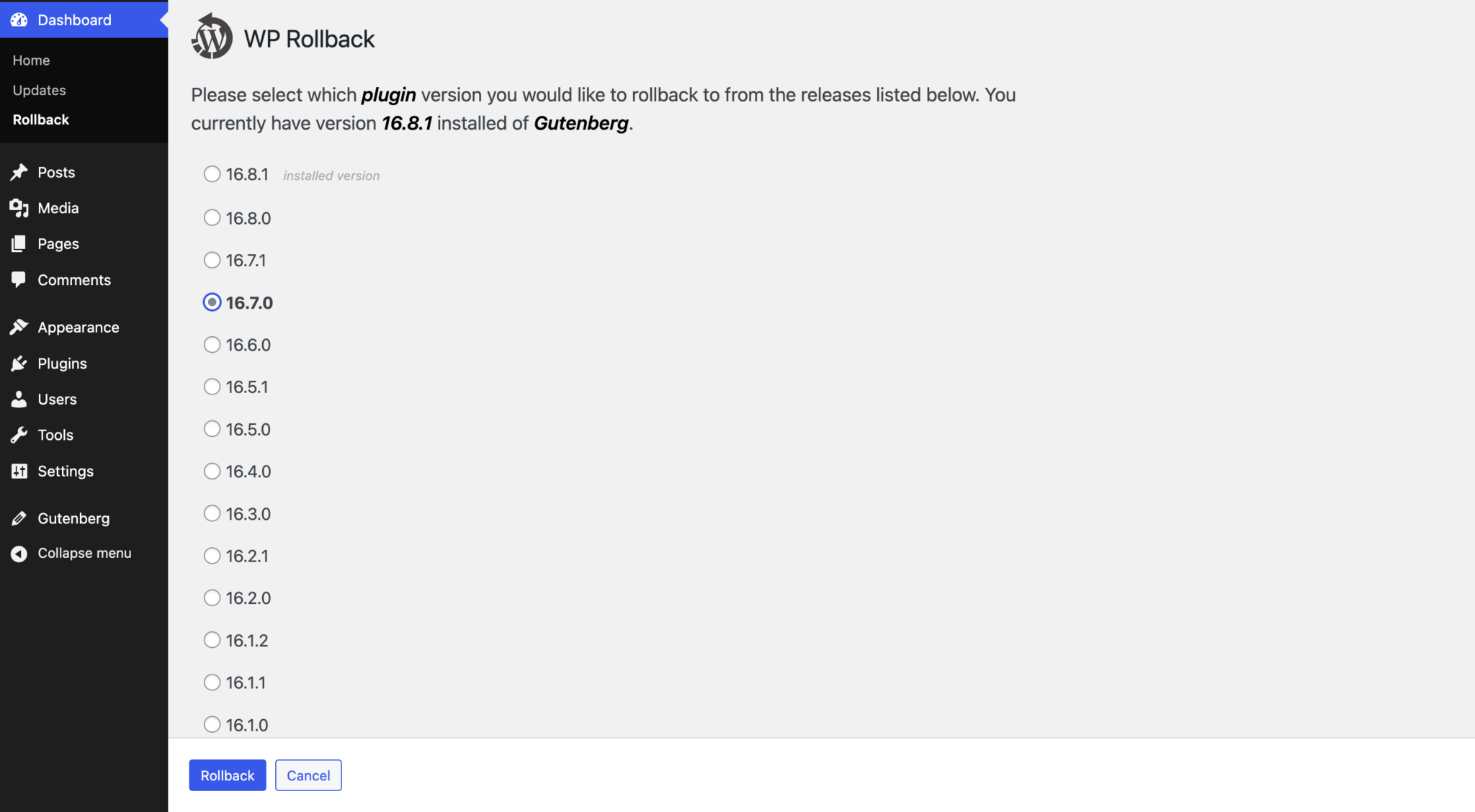Click the Users icon in sidebar
The height and width of the screenshot is (812, 1475).
19,399
